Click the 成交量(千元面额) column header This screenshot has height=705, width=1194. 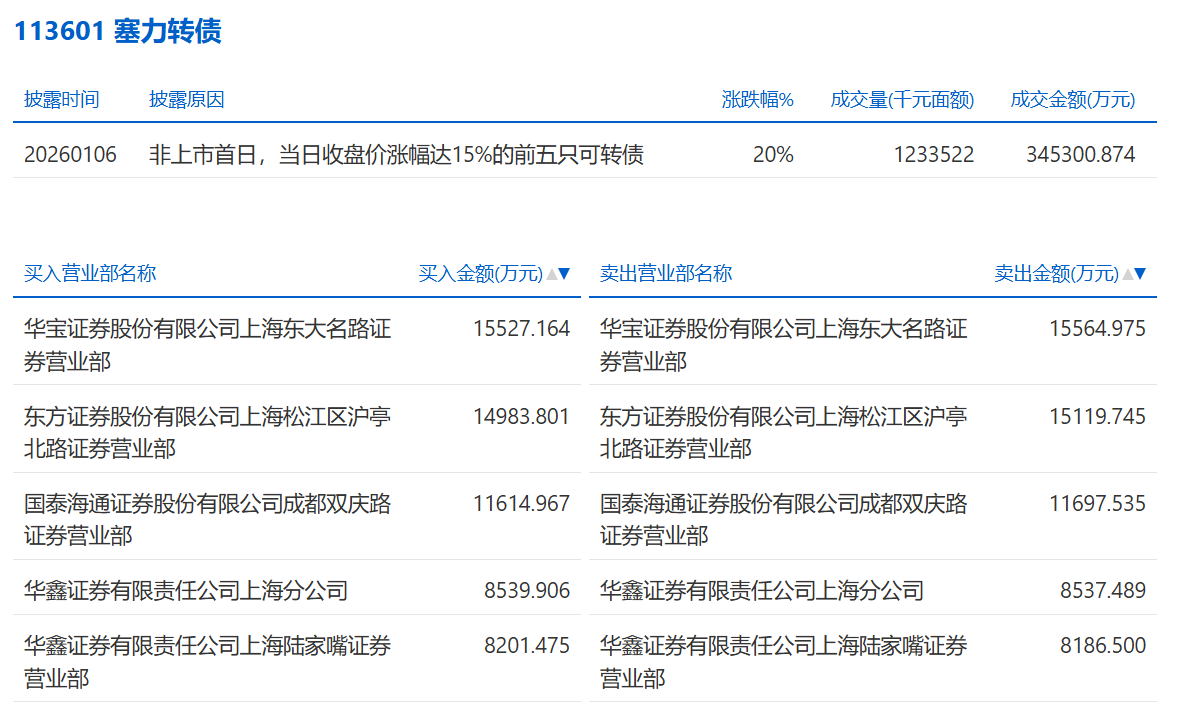[902, 100]
